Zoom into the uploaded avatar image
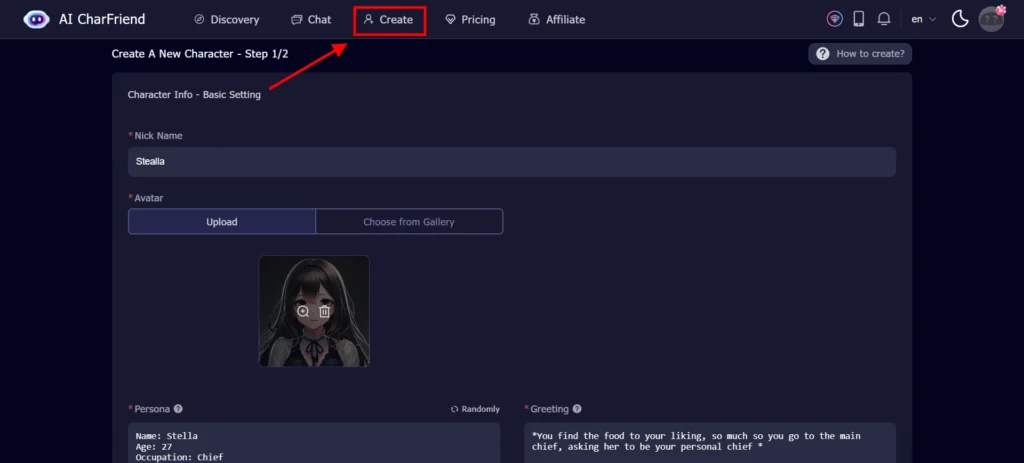 pos(303,311)
